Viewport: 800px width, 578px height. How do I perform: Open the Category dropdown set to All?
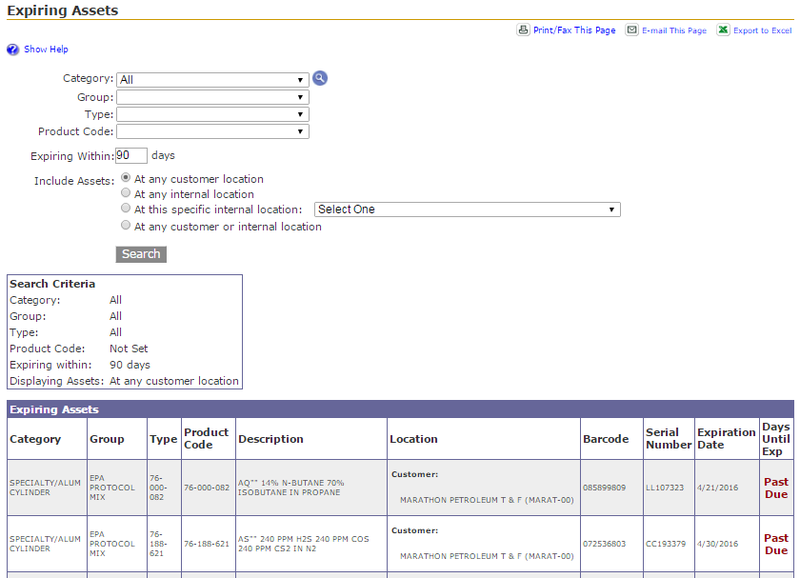coord(212,80)
